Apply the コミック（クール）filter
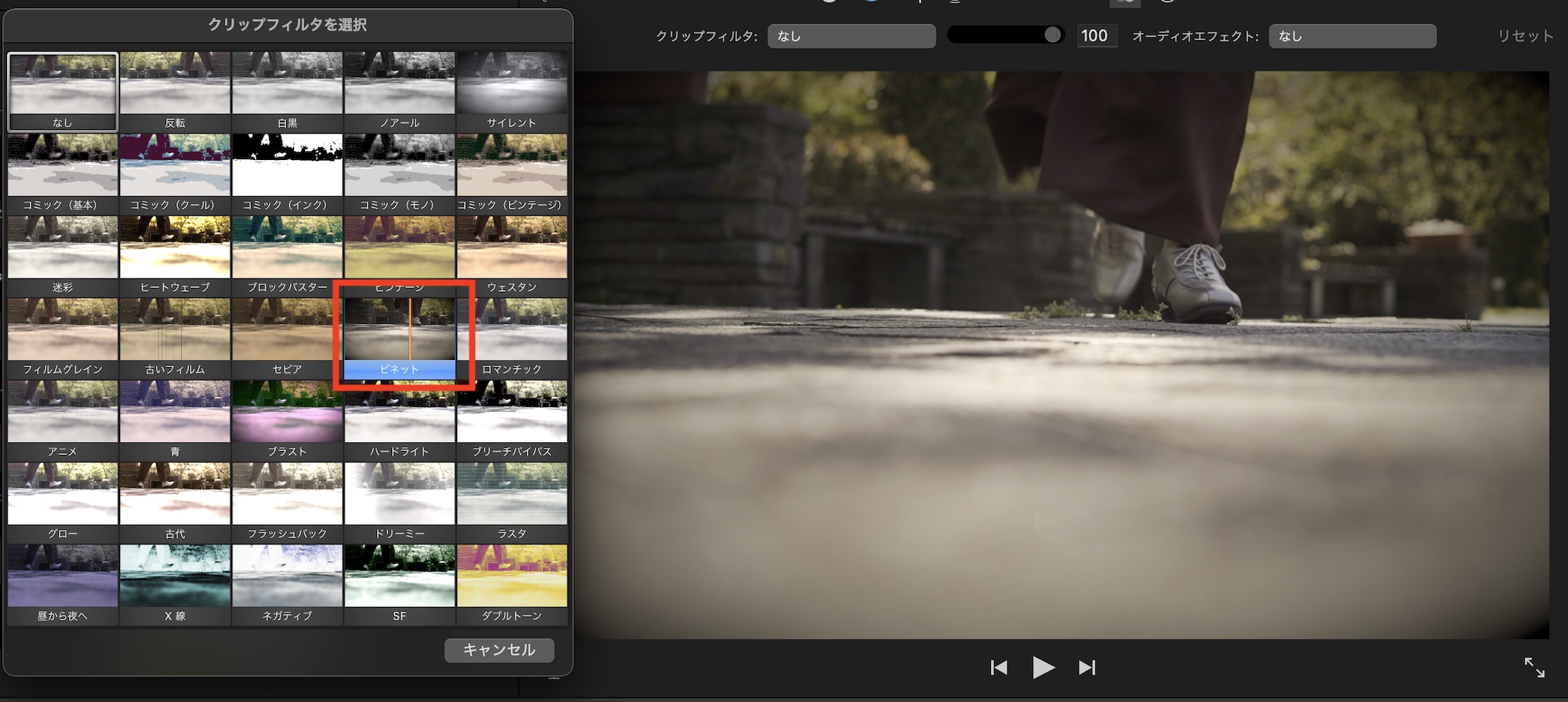1568x702 pixels. point(175,173)
